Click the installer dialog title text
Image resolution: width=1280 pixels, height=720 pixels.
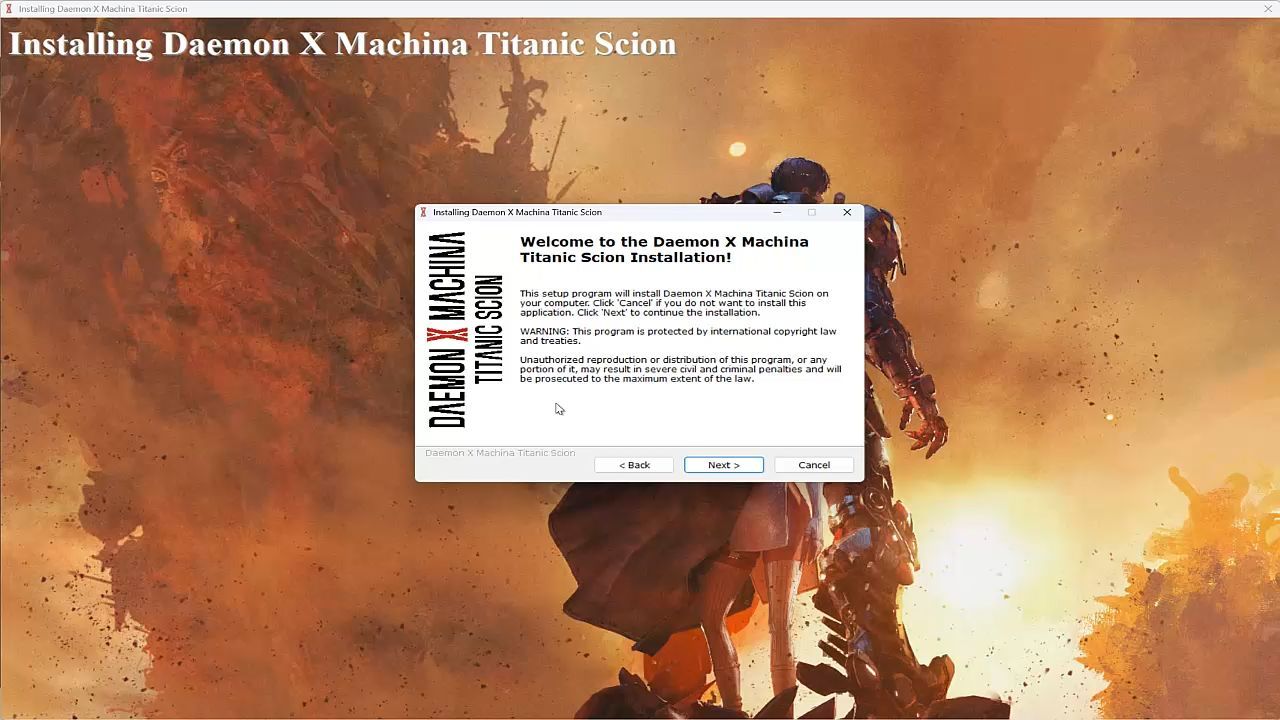point(517,212)
